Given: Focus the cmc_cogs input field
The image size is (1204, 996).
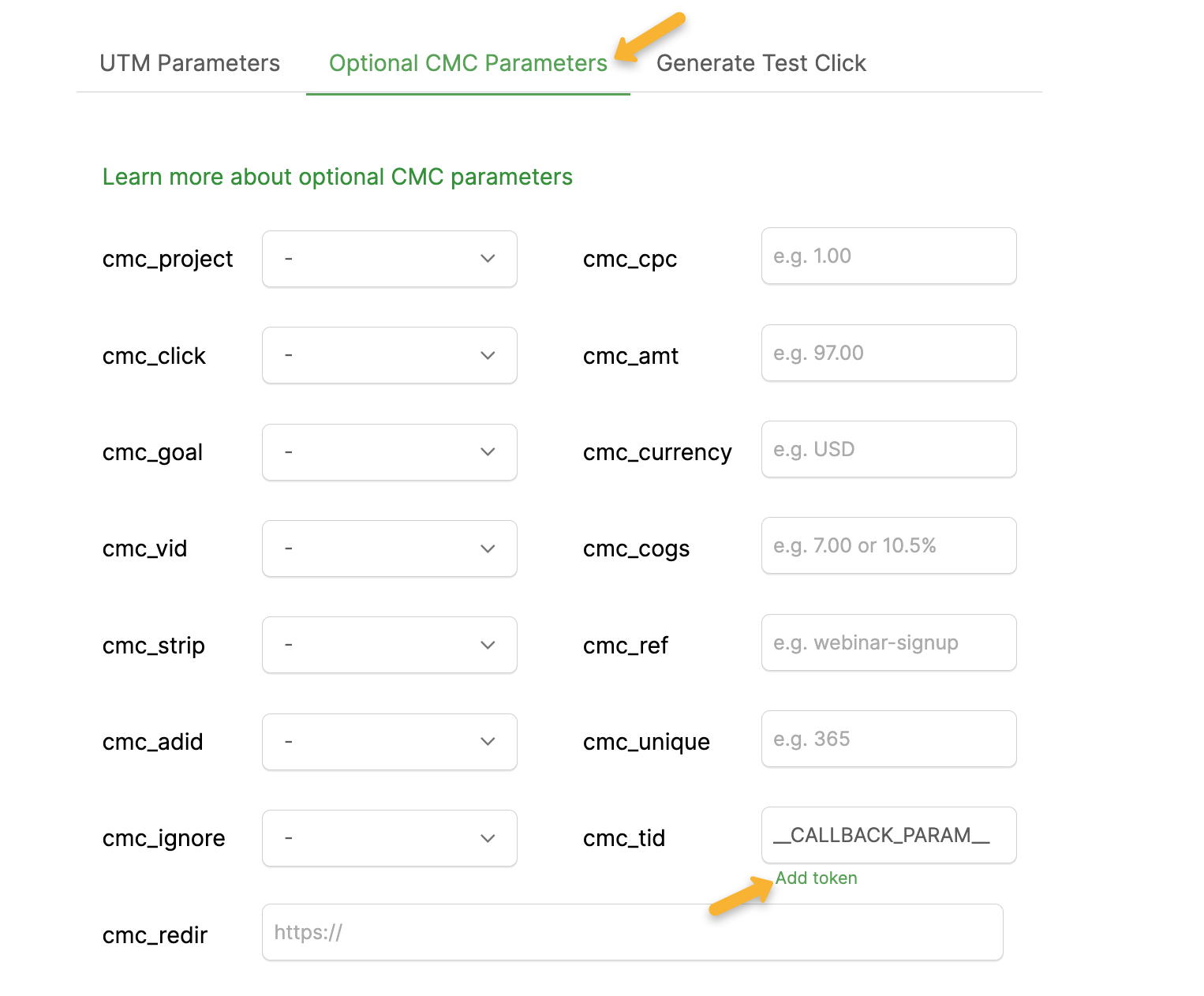Looking at the screenshot, I should click(x=888, y=545).
